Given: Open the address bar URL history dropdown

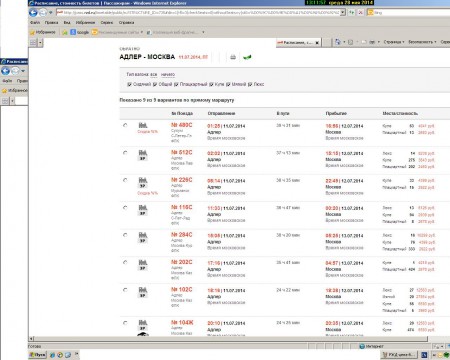Looking at the screenshot, I should pos(343,12).
